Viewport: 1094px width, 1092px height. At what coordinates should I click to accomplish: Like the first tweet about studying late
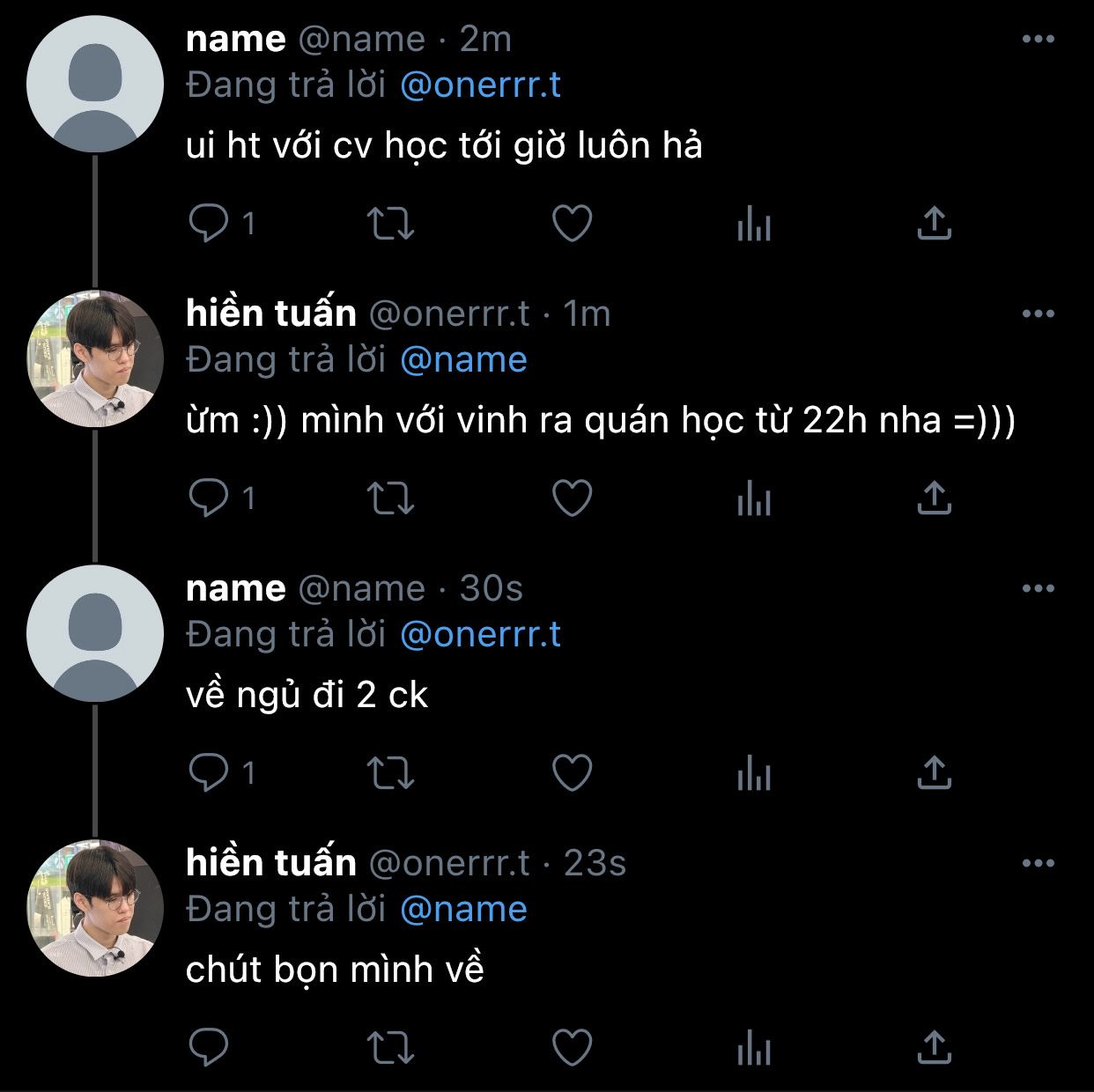pos(572,224)
